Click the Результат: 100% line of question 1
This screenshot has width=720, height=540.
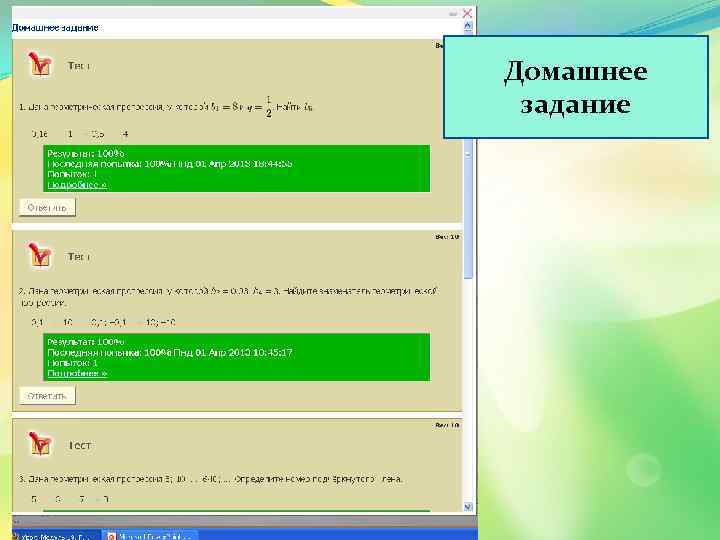86,153
